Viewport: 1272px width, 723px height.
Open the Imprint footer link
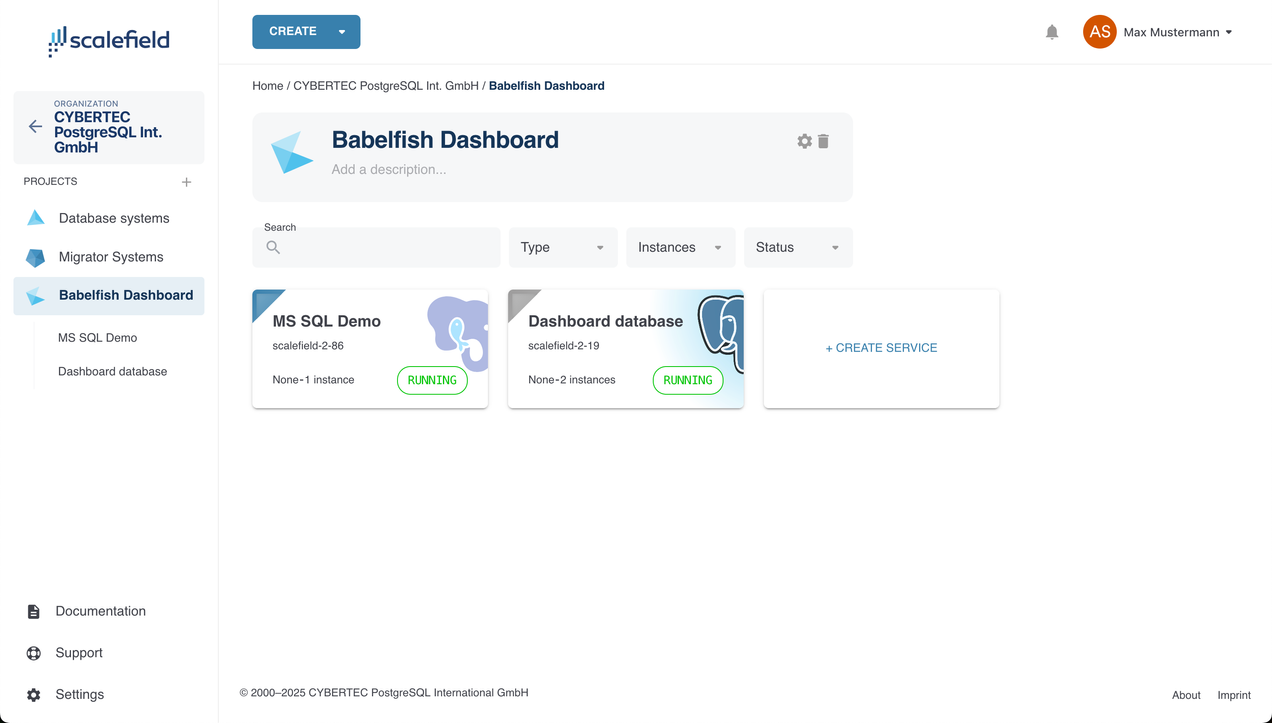pyautogui.click(x=1234, y=695)
